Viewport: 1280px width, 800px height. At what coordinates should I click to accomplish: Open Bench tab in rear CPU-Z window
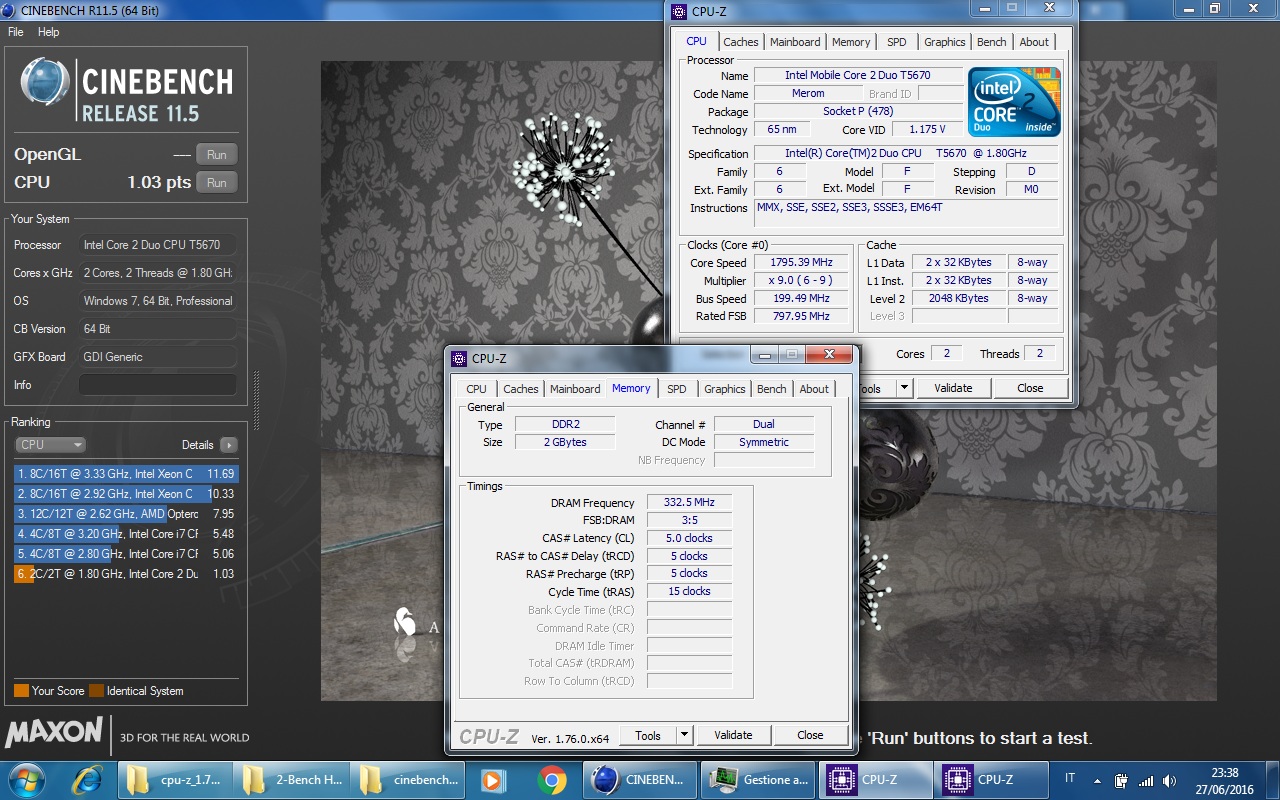coord(991,42)
